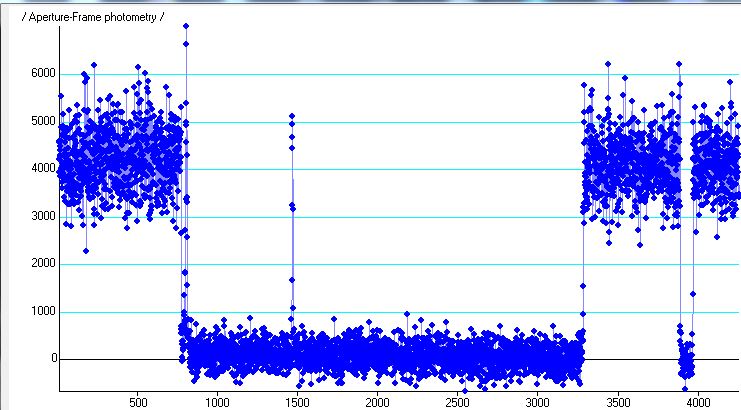Click the 3500 x-axis frame label
Image resolution: width=741 pixels, height=410 pixels.
click(x=617, y=402)
